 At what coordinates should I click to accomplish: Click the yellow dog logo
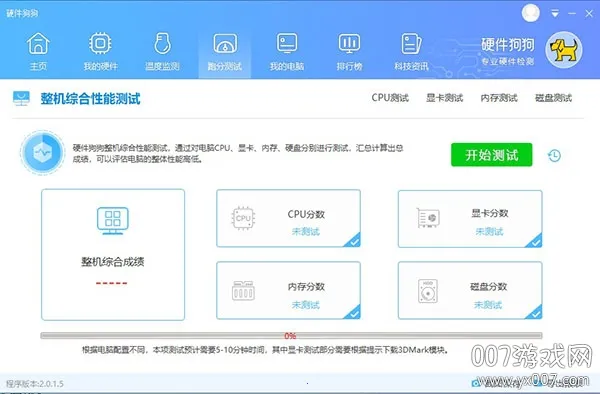click(564, 50)
